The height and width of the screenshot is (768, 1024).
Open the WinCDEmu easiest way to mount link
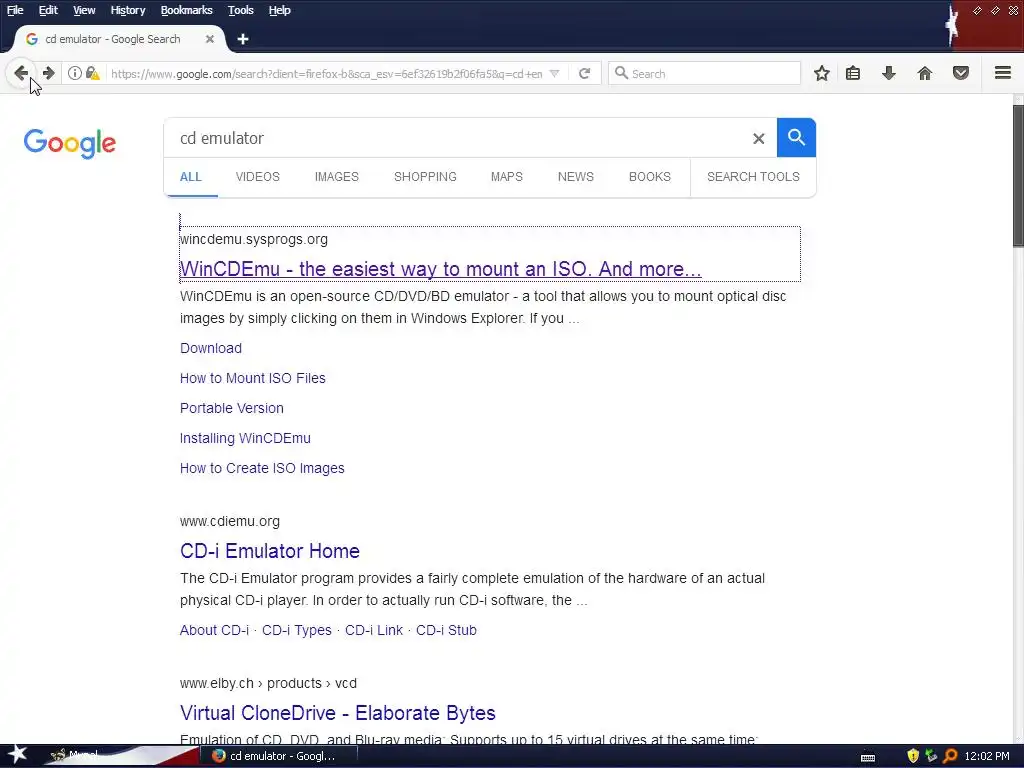coord(441,269)
